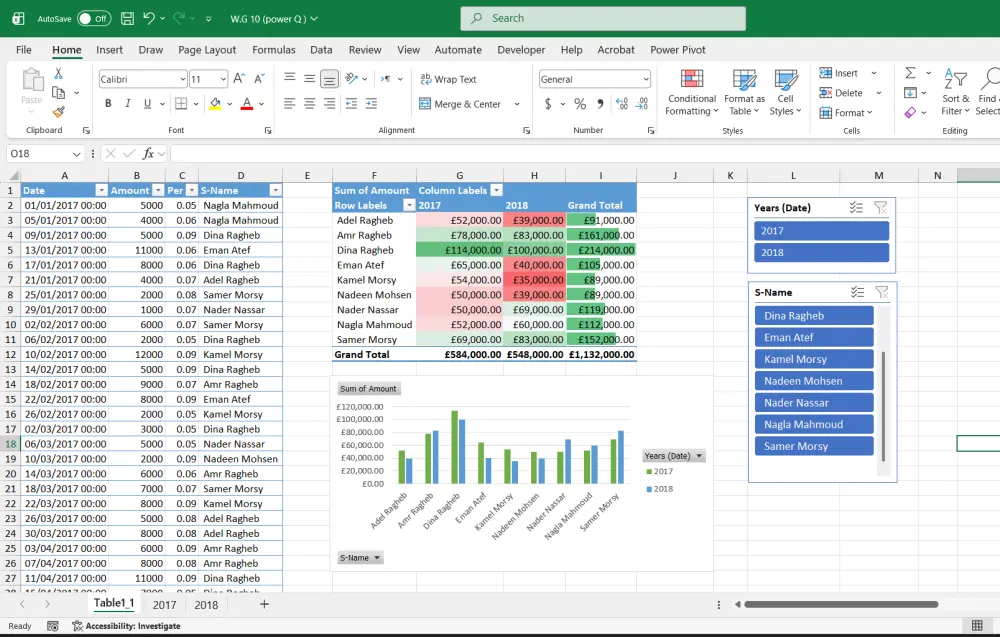Image resolution: width=1000 pixels, height=637 pixels.
Task: Open chart S-Name field button dropdown
Action: click(360, 558)
